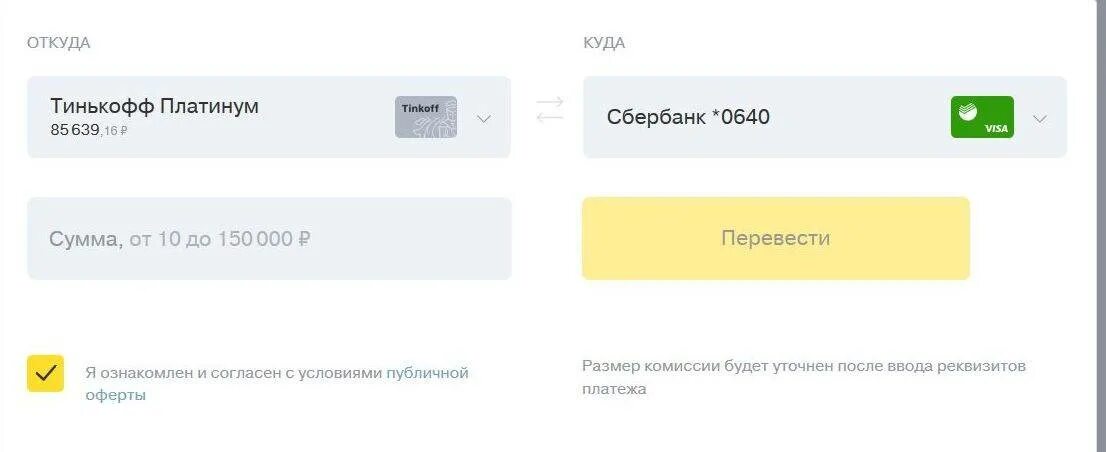Untick the public offer agreement checkbox
The height and width of the screenshot is (452, 1106).
(45, 373)
